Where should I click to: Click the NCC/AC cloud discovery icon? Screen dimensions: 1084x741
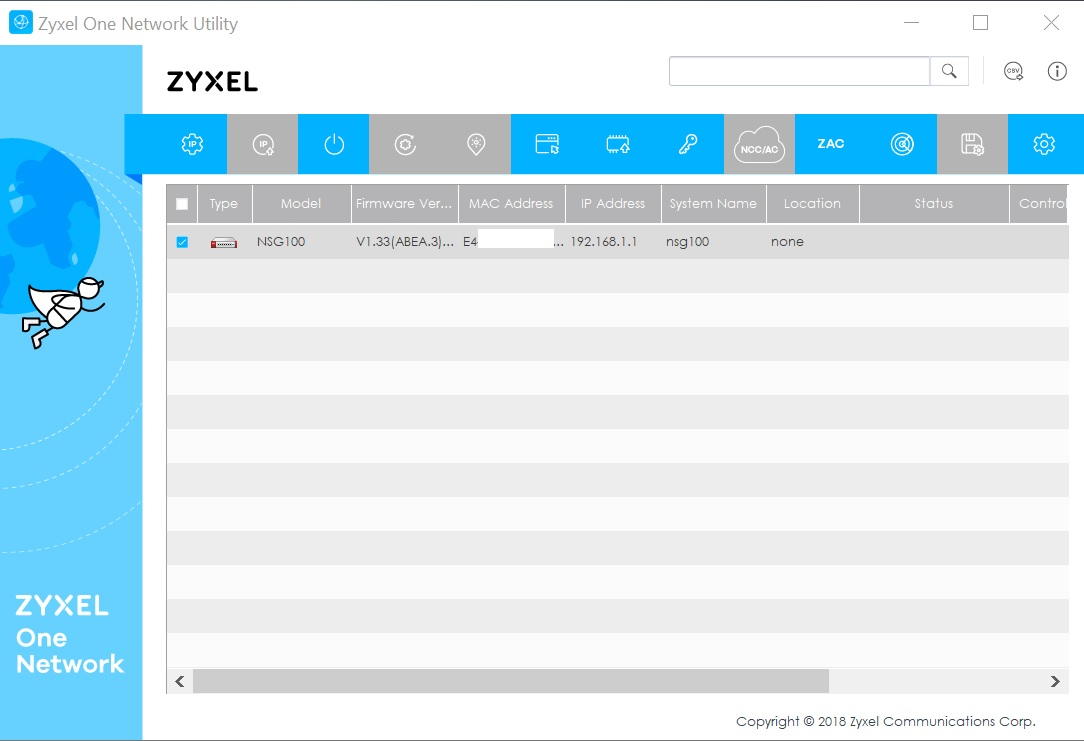pyautogui.click(x=759, y=144)
